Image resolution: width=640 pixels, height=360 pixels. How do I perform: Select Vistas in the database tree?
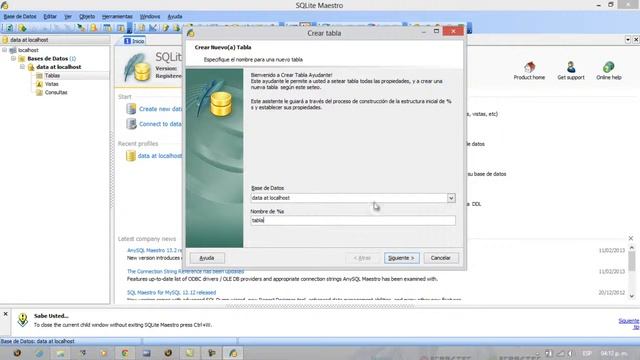52,84
